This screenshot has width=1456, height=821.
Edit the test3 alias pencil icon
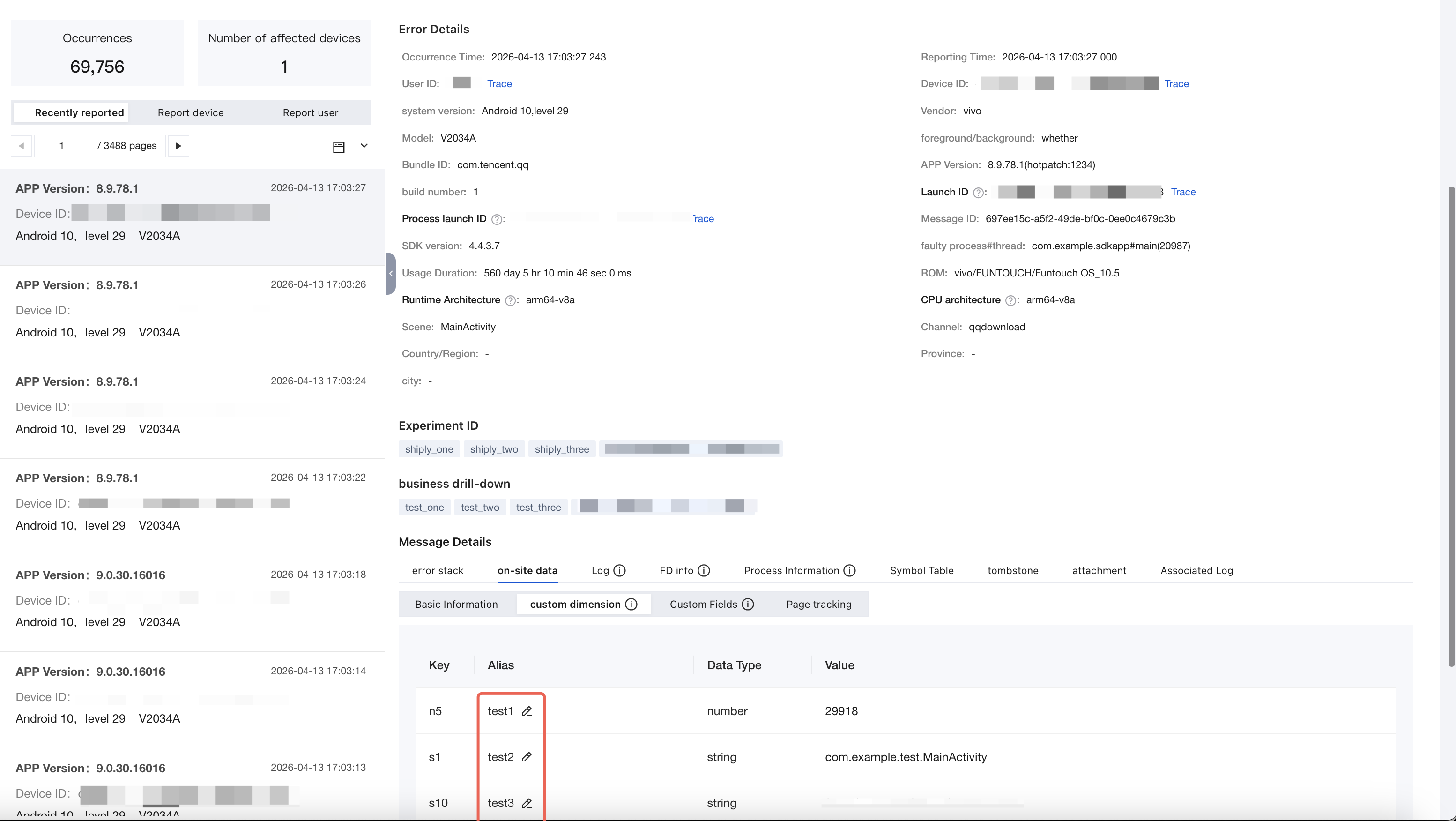pos(527,803)
